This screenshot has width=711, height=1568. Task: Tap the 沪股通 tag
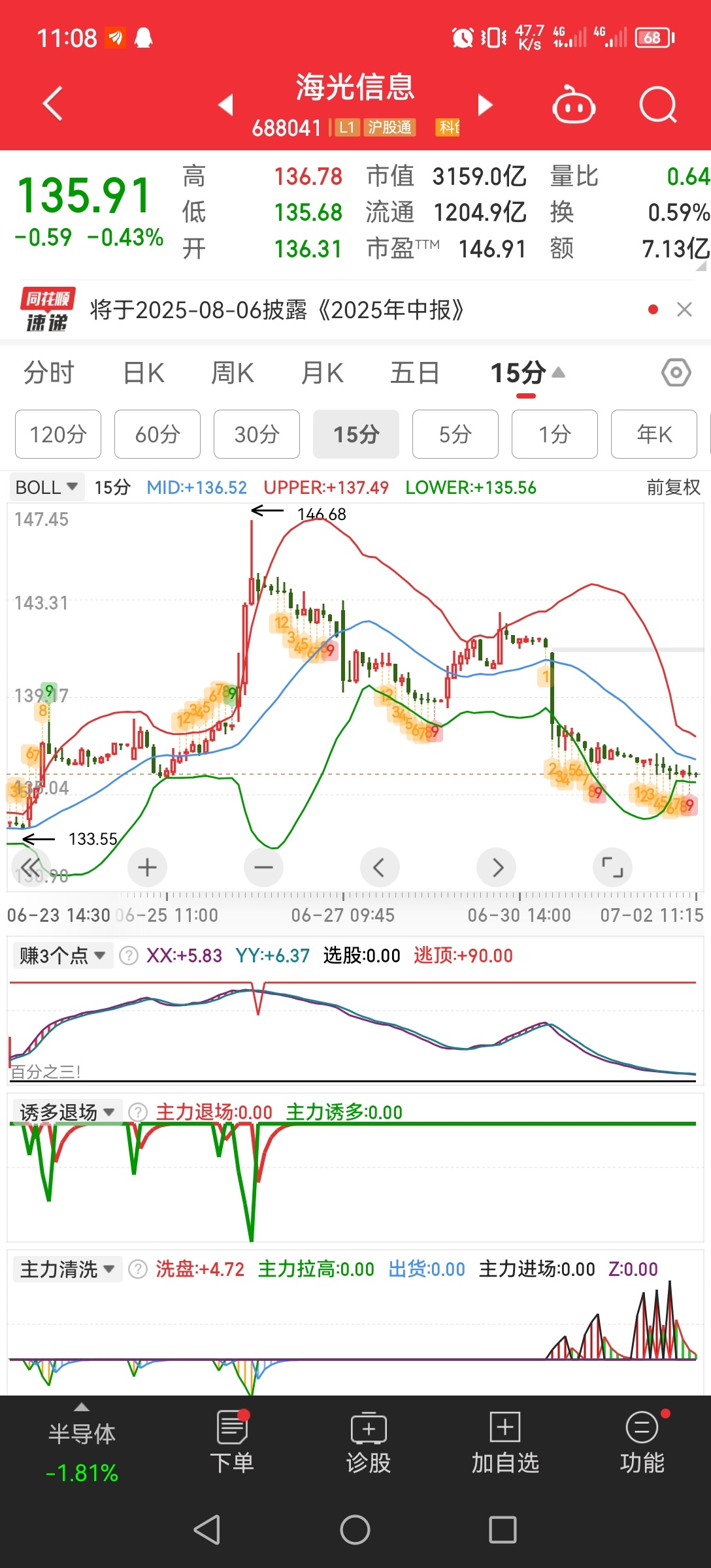coord(389,127)
